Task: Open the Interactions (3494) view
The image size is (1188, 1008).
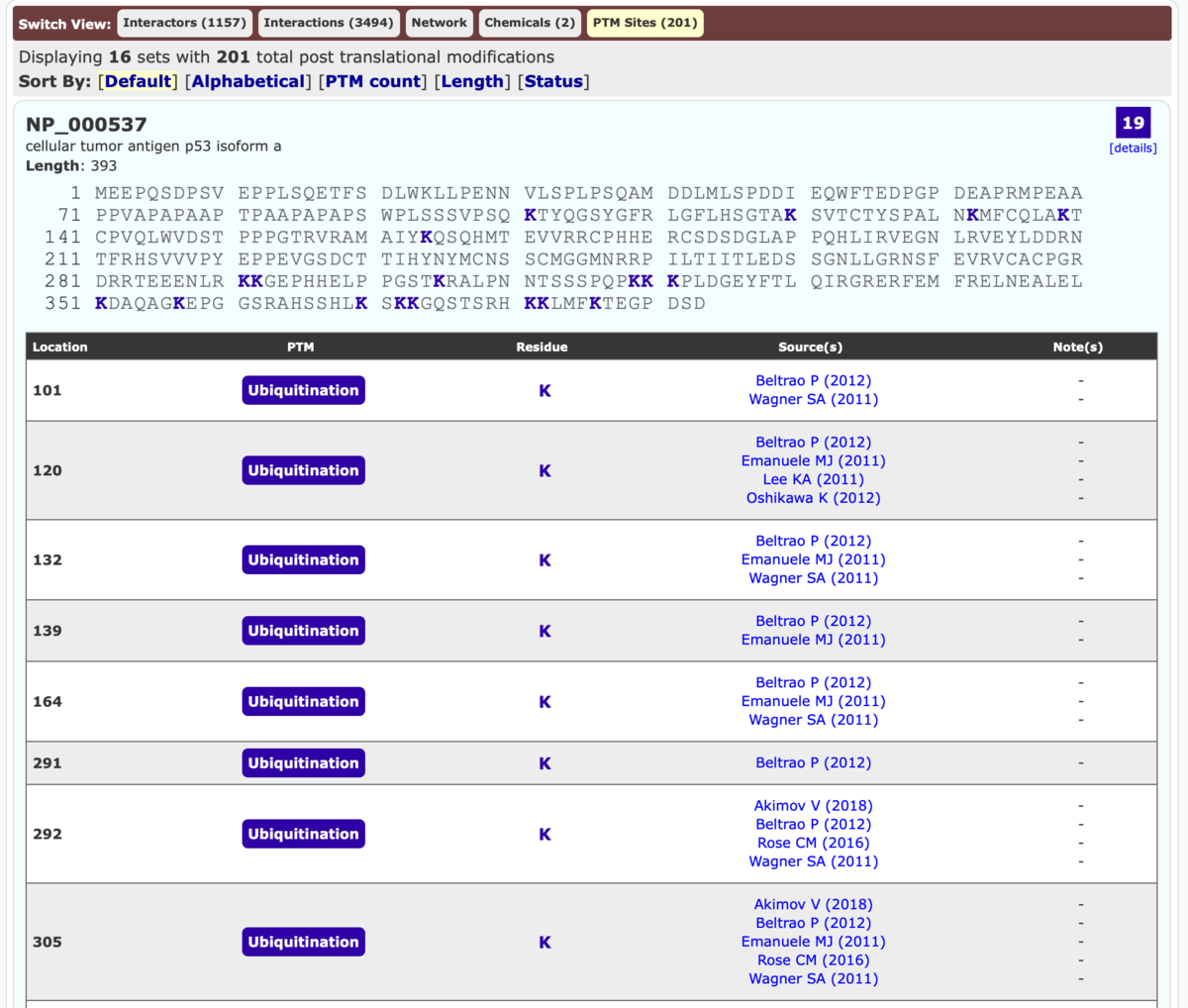Action: point(329,23)
